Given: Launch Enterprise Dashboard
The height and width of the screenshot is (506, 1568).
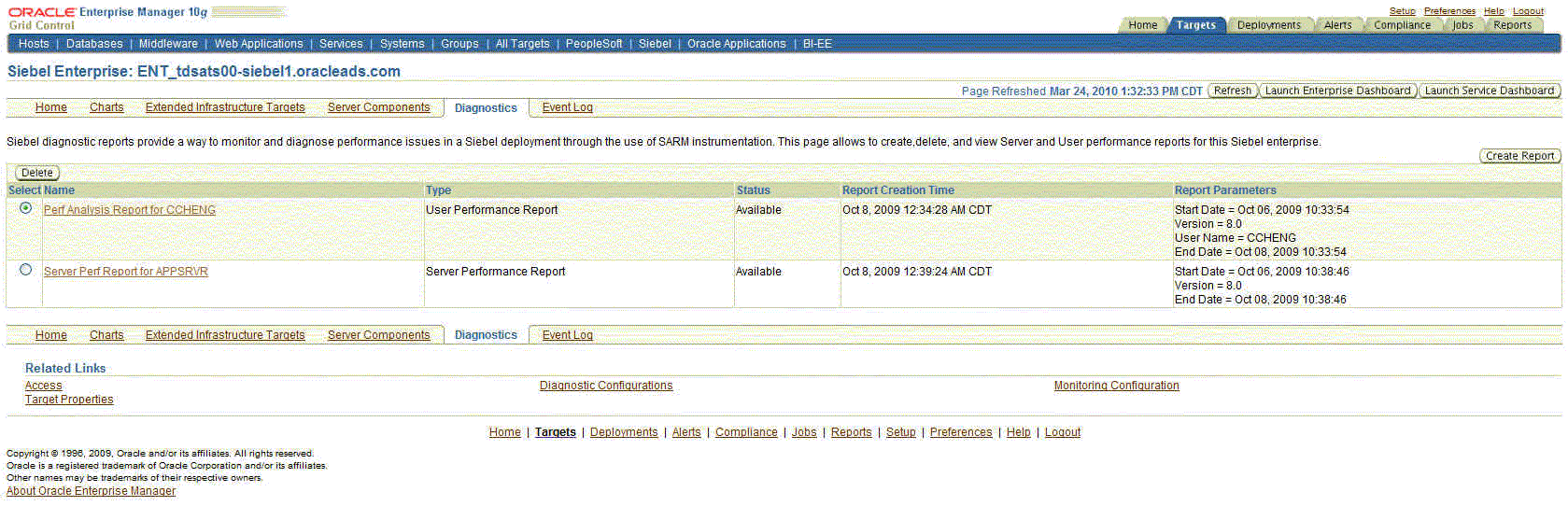Looking at the screenshot, I should tap(1337, 91).
